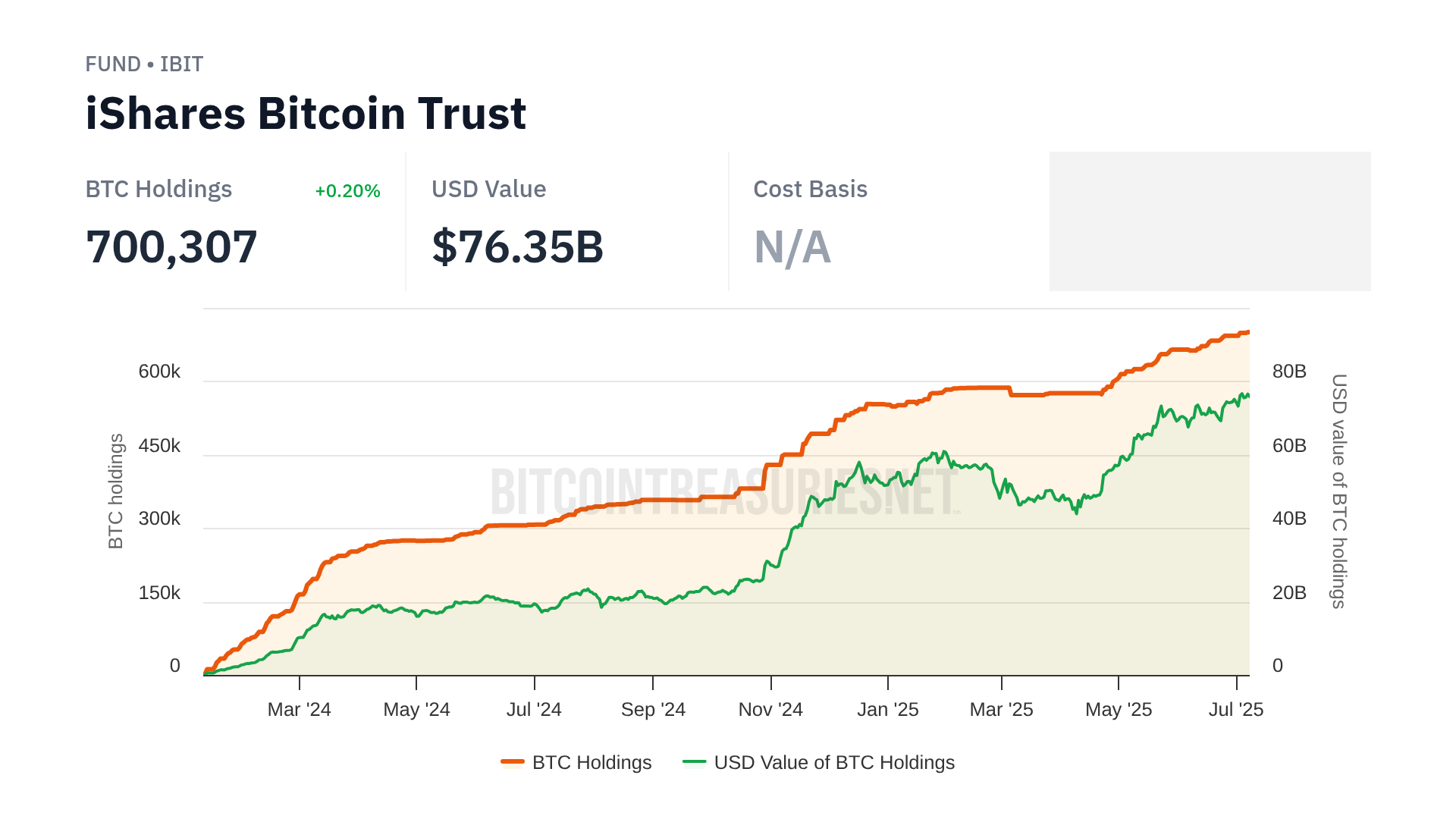Image resolution: width=1456 pixels, height=819 pixels.
Task: Click the iShares Bitcoin Trust title
Action: 306,114
